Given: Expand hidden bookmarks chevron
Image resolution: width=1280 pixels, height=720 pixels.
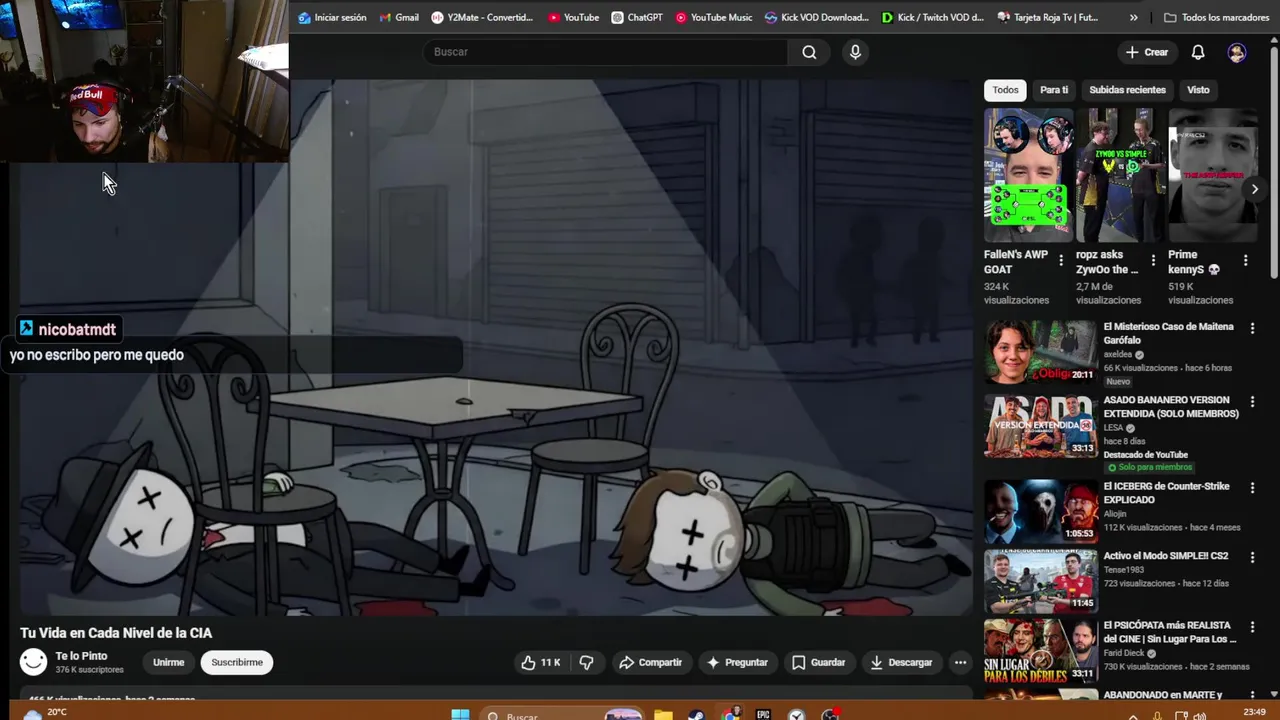Looking at the screenshot, I should [x=1133, y=17].
